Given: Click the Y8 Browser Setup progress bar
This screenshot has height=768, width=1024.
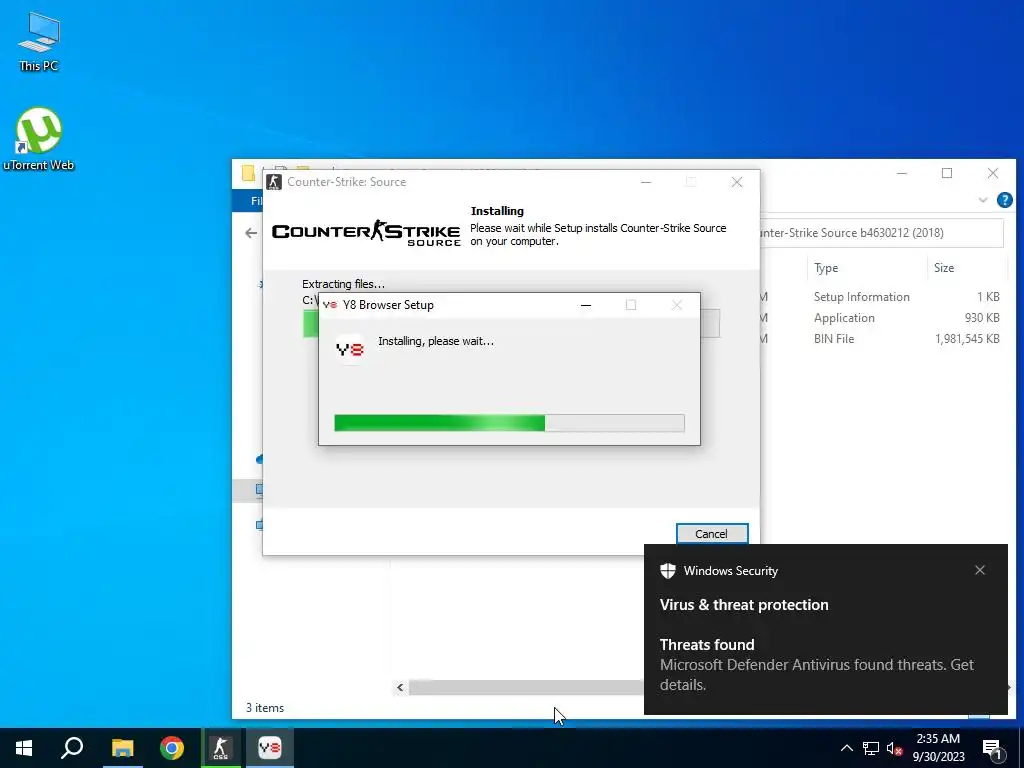Looking at the screenshot, I should pyautogui.click(x=509, y=423).
